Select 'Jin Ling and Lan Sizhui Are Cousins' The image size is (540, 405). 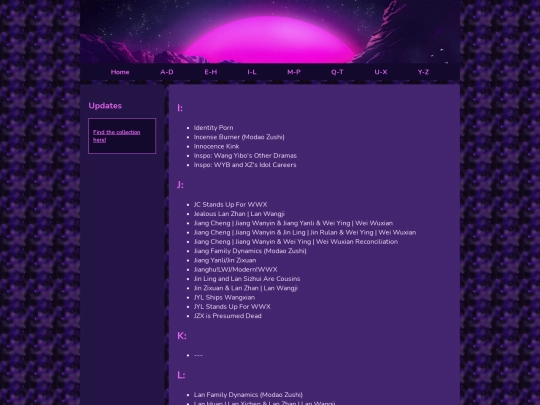247,279
